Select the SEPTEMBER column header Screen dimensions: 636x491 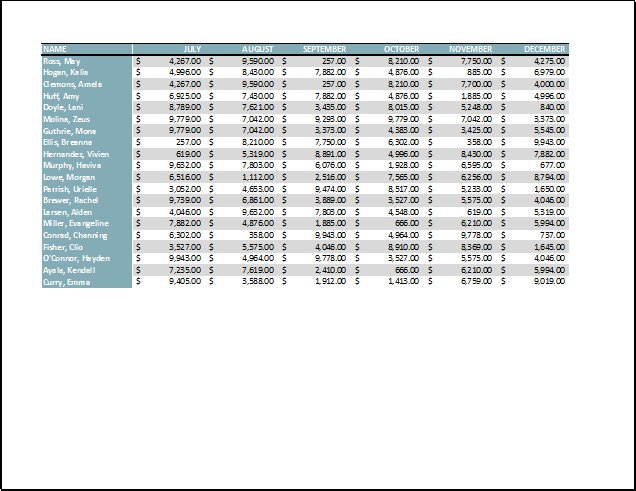coord(324,49)
